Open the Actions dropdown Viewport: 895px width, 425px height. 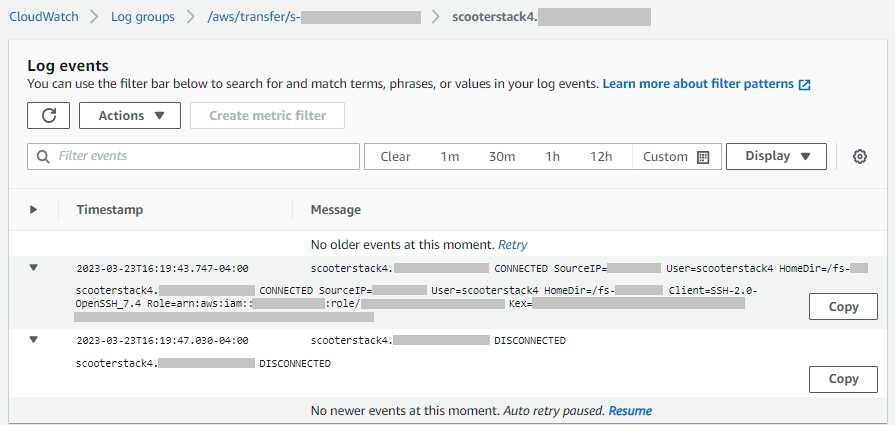click(x=130, y=115)
